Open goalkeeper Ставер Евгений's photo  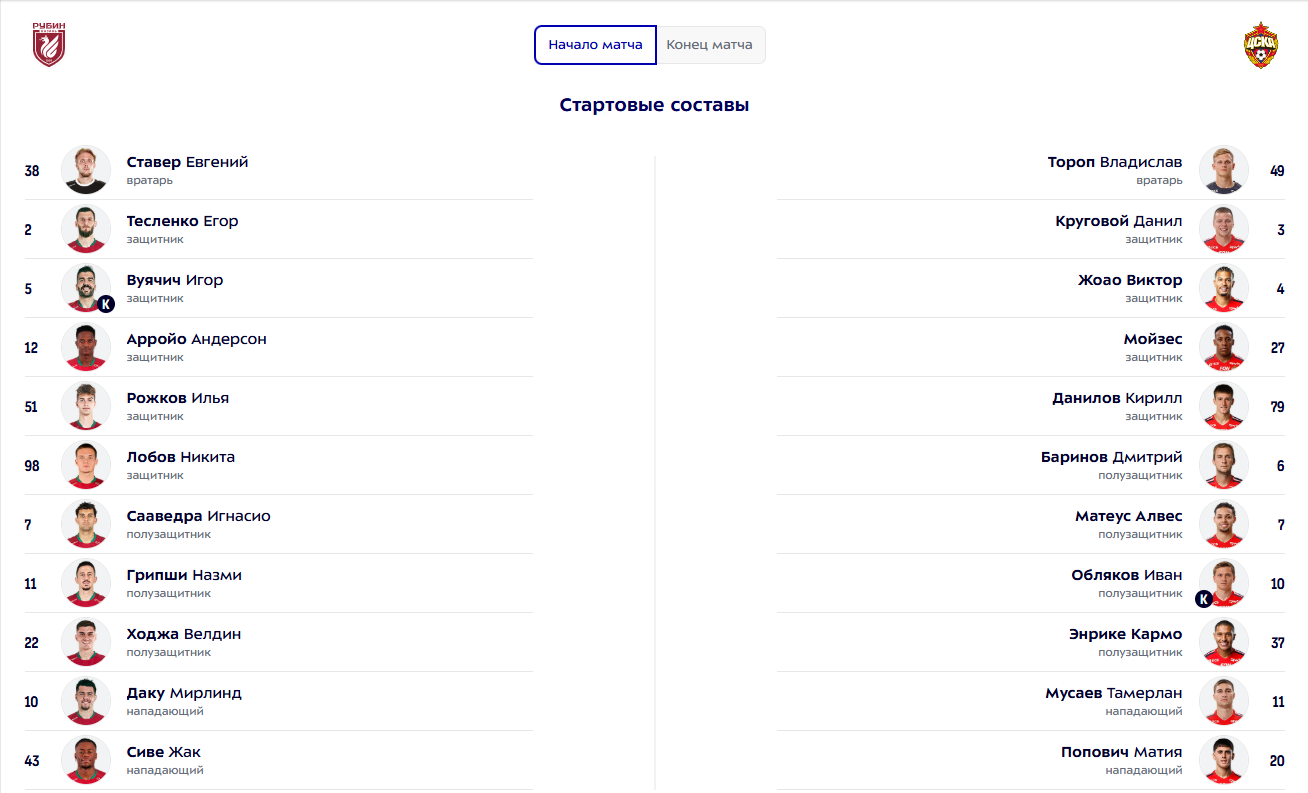(86, 170)
